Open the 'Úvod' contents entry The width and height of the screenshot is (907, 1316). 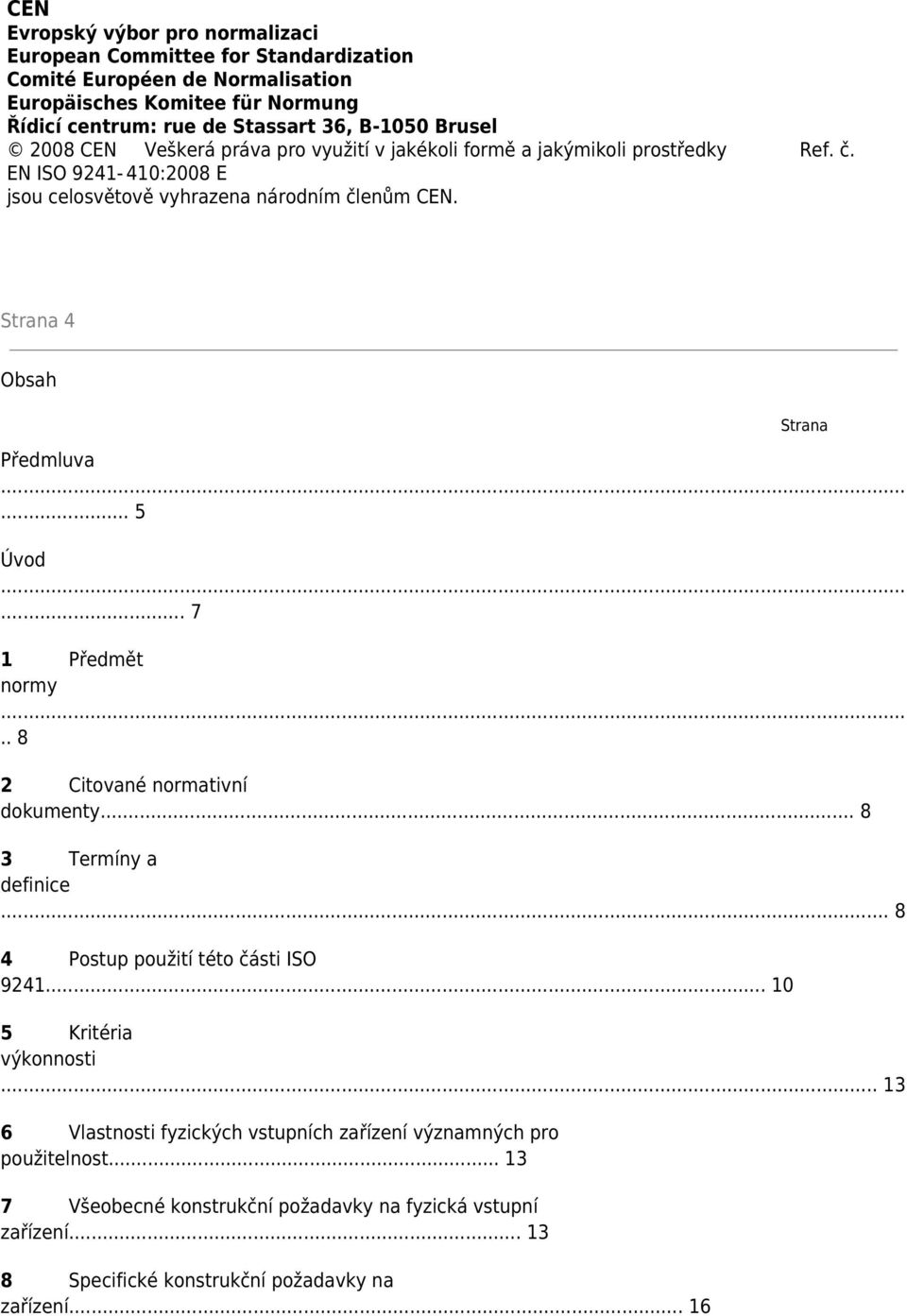[x=23, y=559]
